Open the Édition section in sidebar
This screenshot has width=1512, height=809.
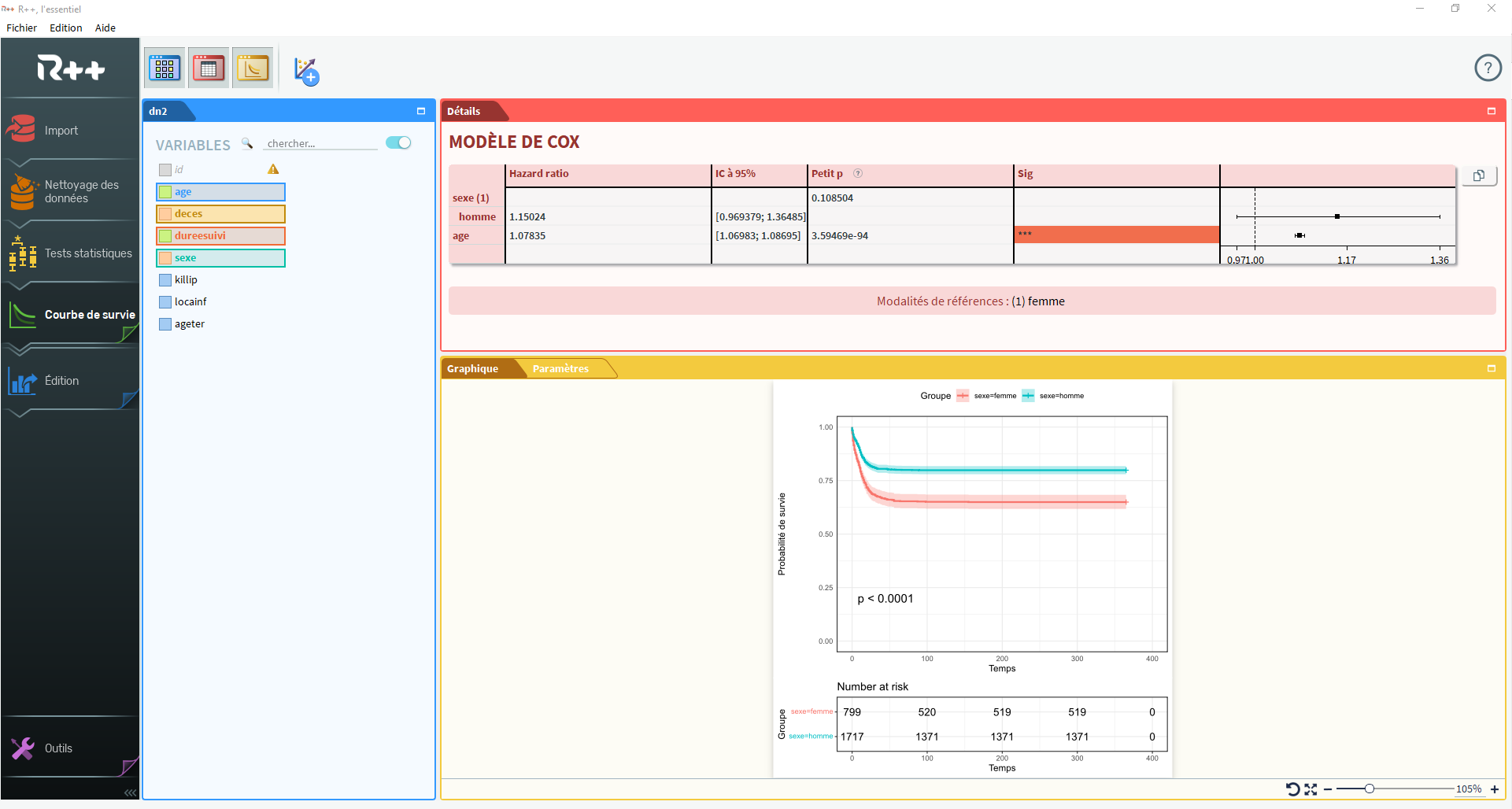[x=70, y=381]
